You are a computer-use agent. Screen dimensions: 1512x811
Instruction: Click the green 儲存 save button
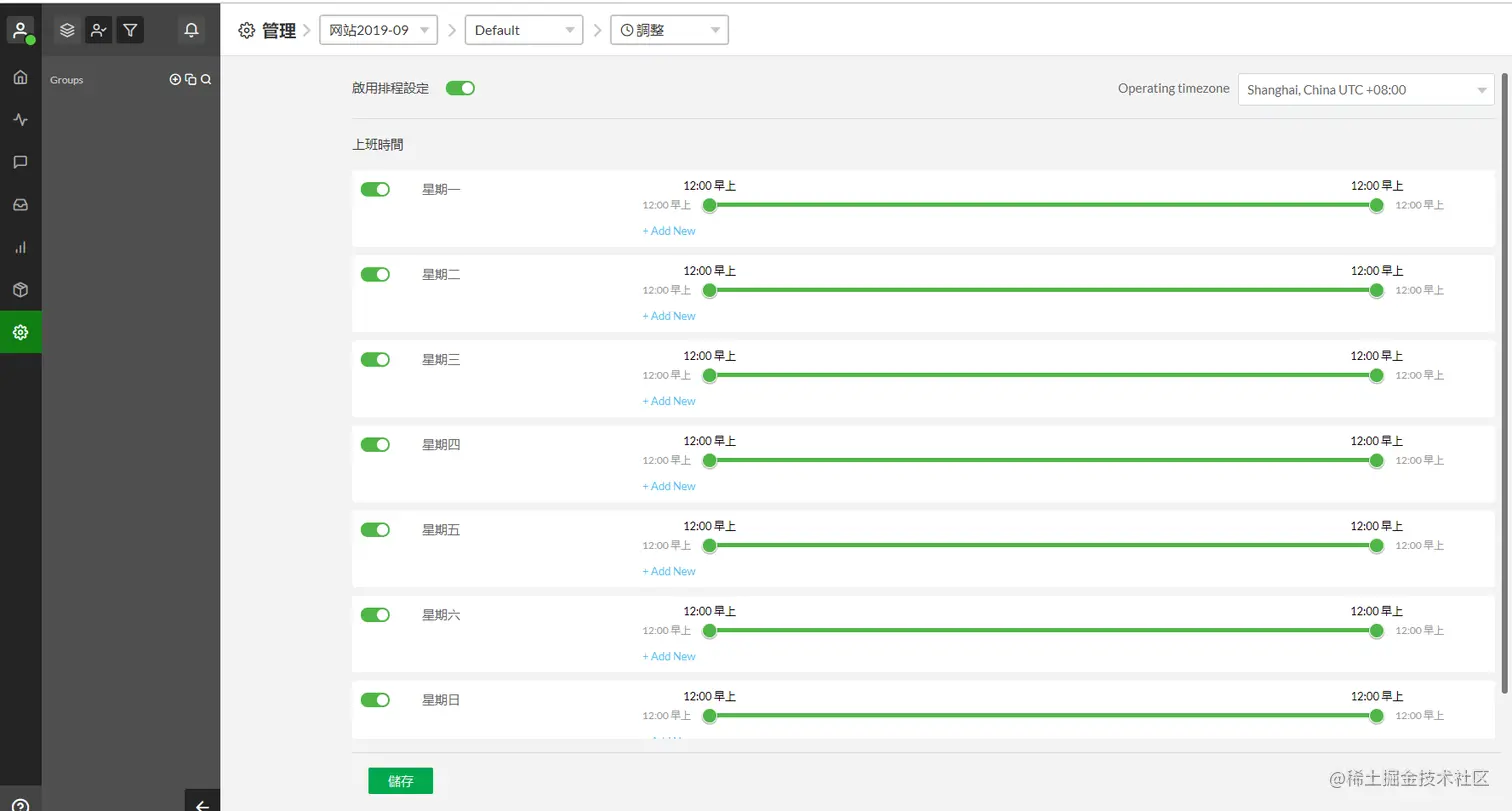pyautogui.click(x=400, y=781)
